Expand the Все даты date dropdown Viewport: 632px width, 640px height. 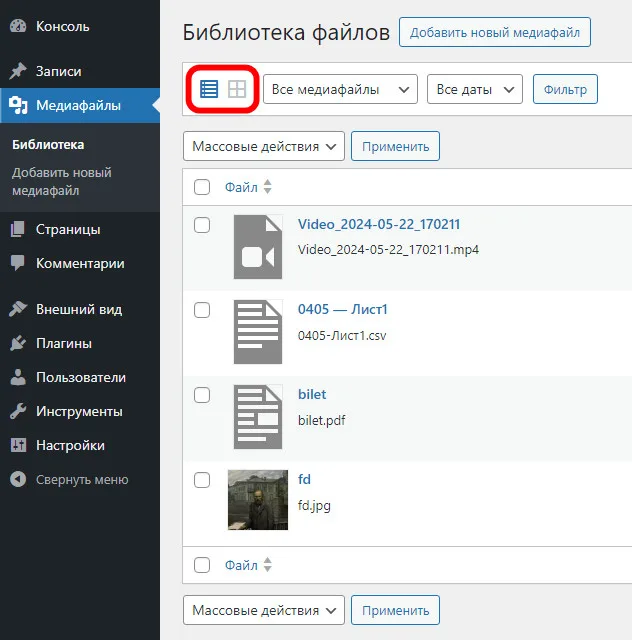pos(474,89)
